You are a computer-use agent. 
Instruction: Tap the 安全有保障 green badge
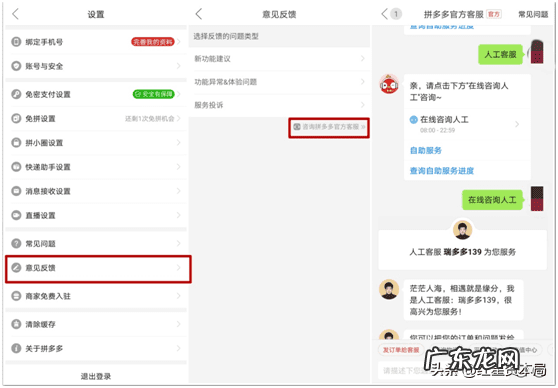click(x=153, y=94)
